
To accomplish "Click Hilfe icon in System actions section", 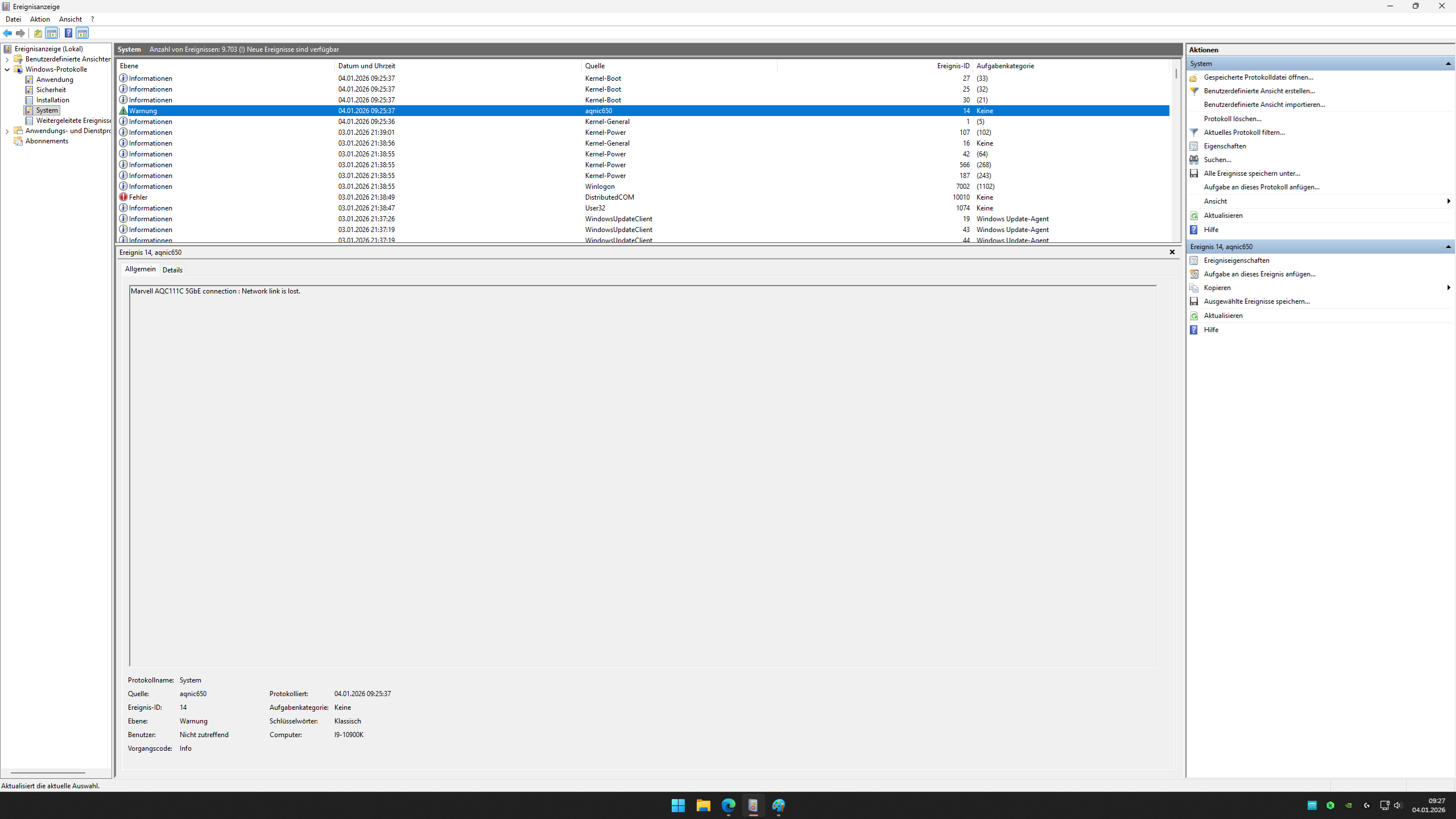I will 1194,230.
